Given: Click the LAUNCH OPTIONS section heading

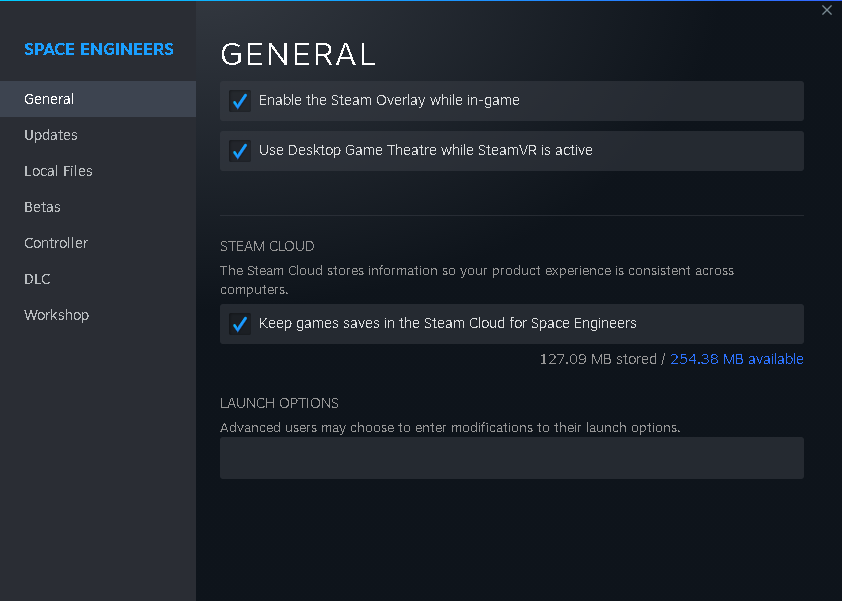Looking at the screenshot, I should pos(279,403).
